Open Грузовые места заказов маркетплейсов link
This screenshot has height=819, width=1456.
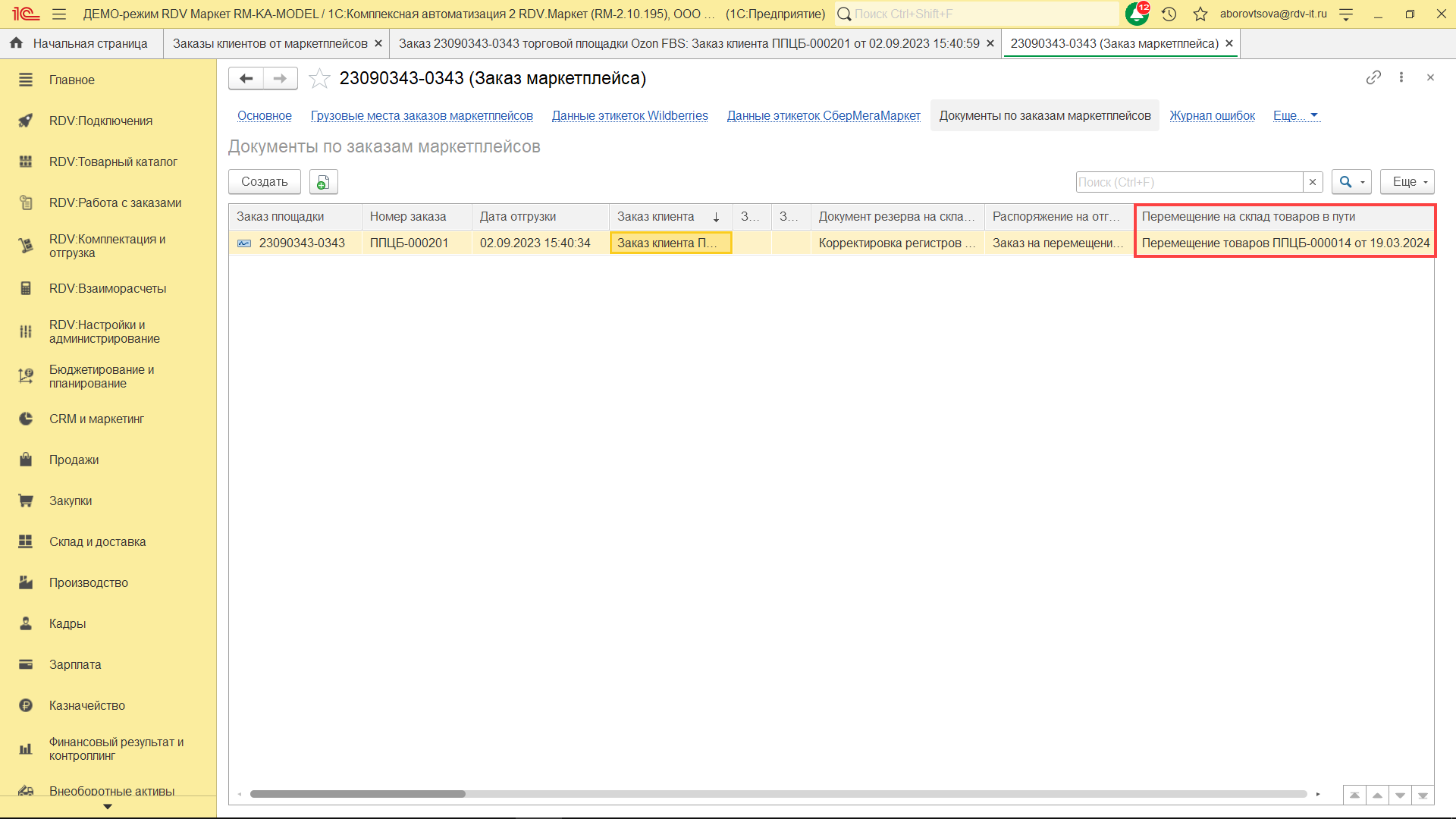(422, 115)
